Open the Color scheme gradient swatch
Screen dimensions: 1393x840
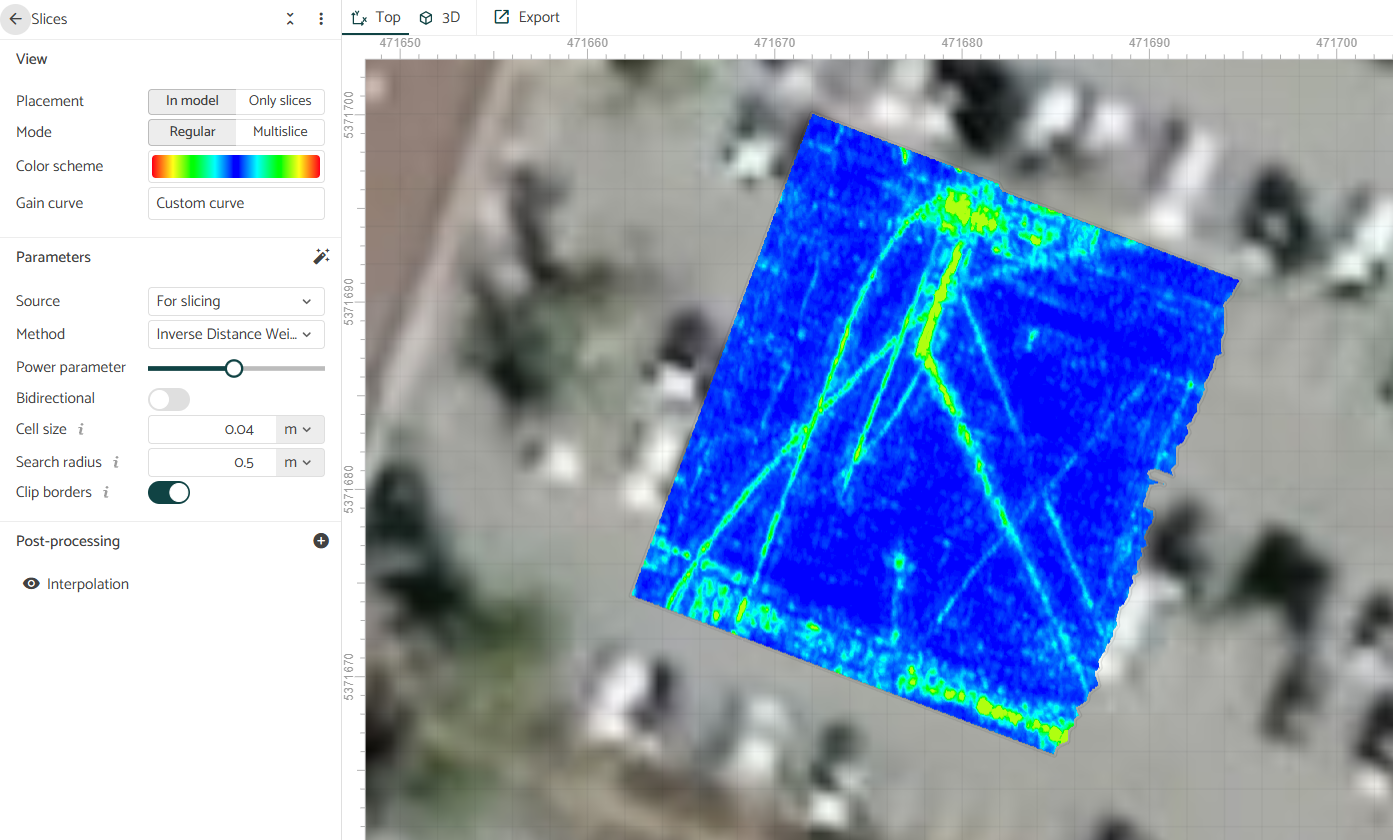(x=236, y=166)
